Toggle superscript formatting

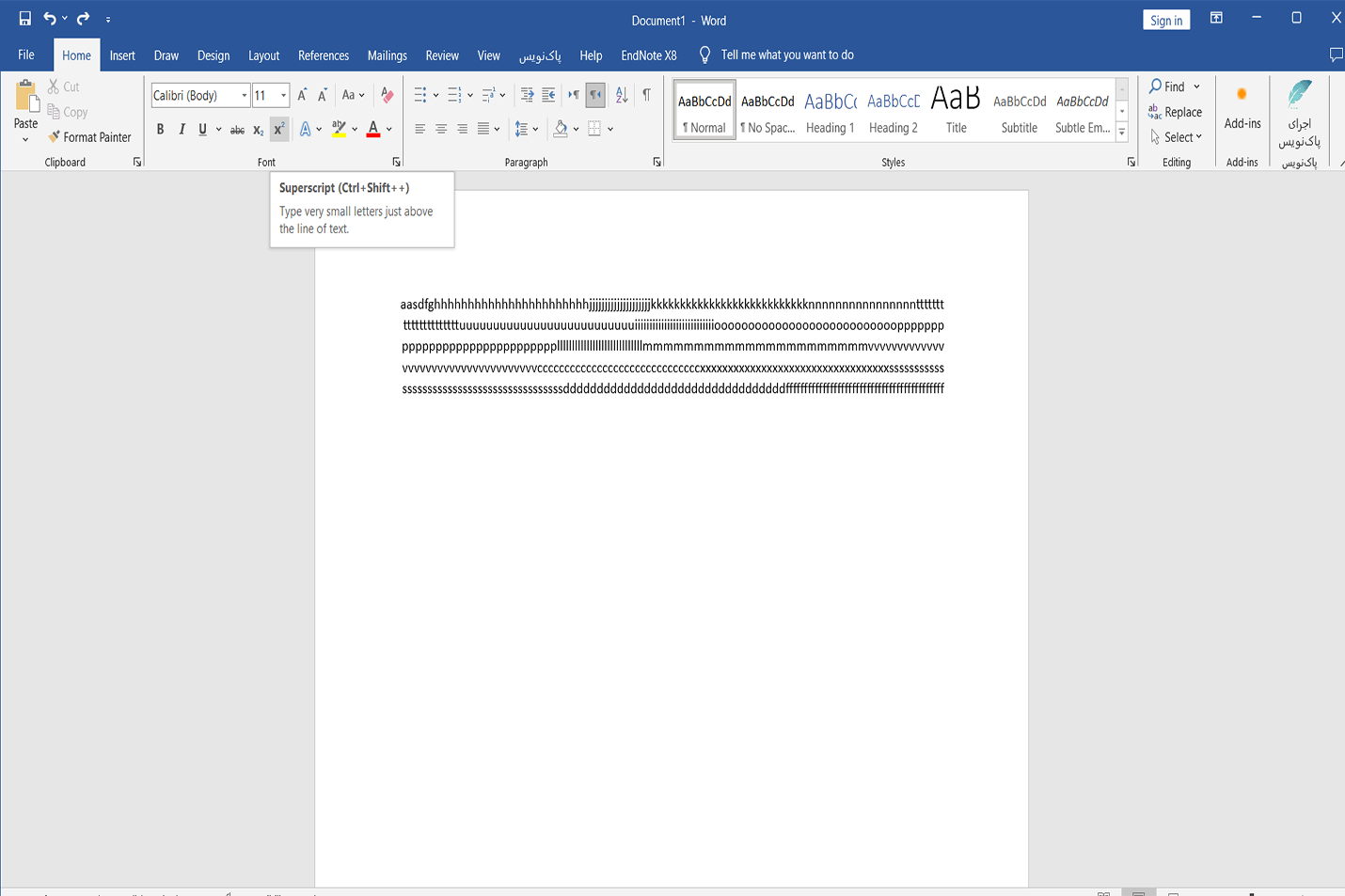(279, 129)
